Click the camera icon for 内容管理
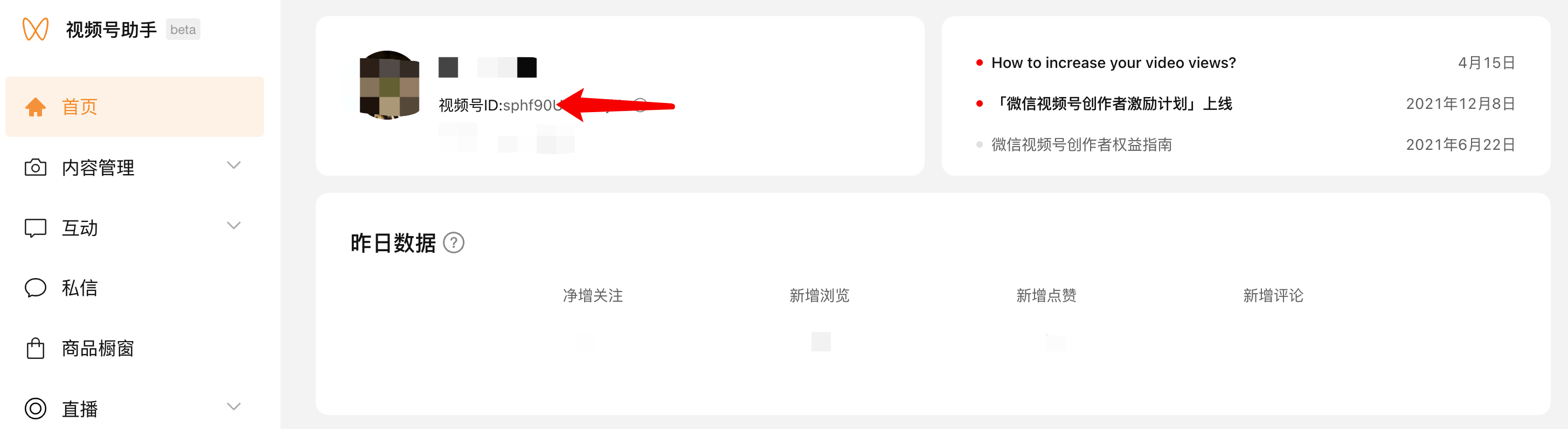This screenshot has width=1568, height=429. point(36,167)
